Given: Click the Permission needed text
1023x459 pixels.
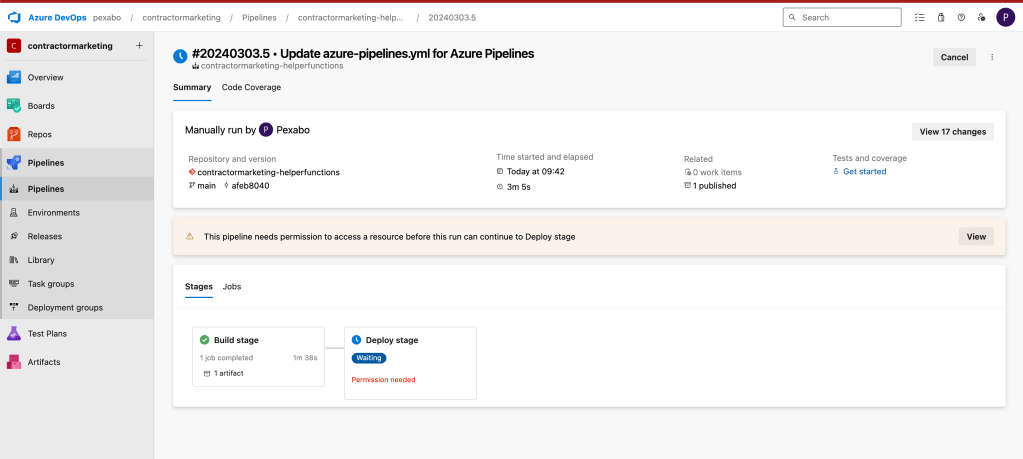Looking at the screenshot, I should (384, 379).
